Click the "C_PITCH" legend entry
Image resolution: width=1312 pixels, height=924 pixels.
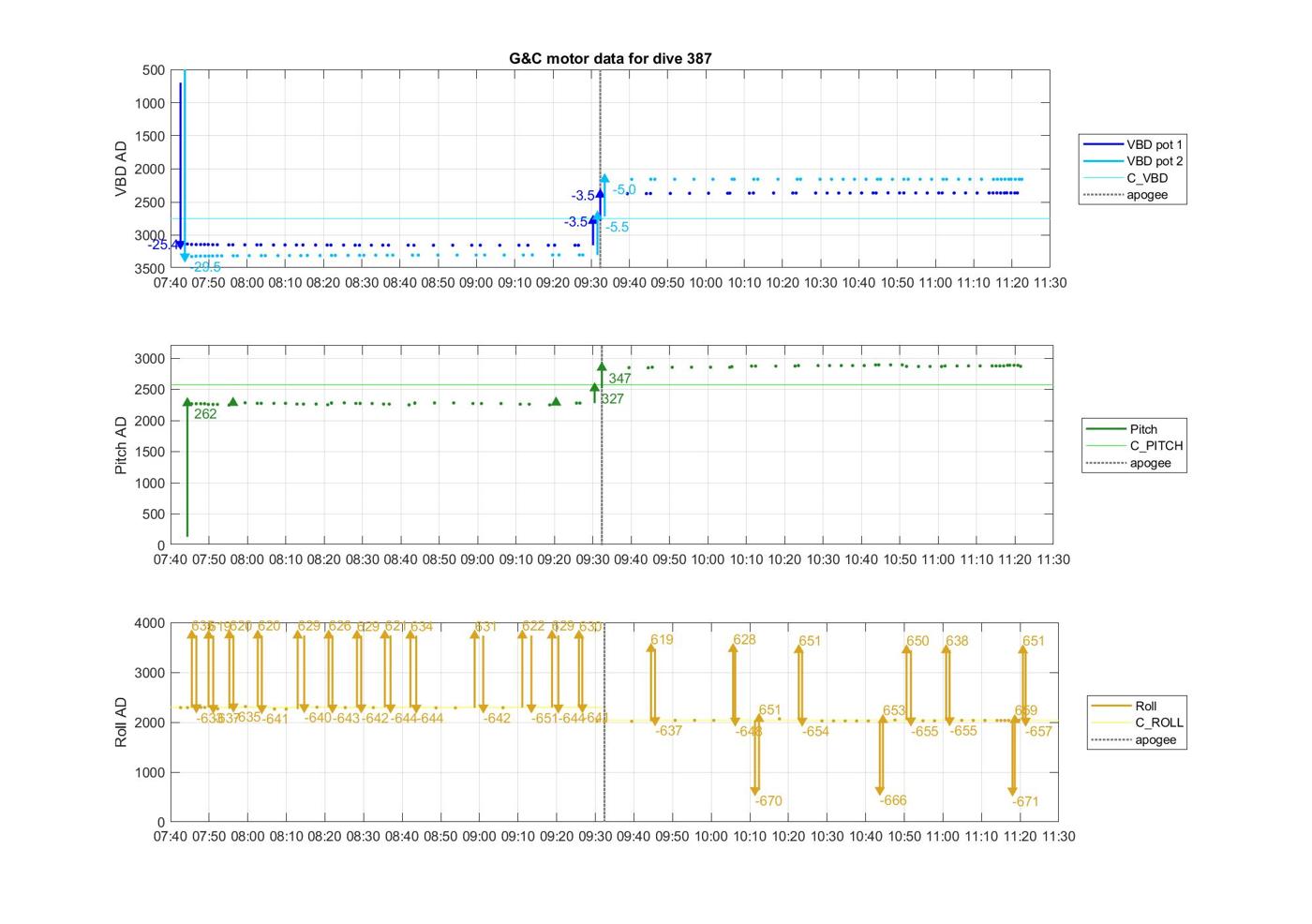click(1134, 446)
